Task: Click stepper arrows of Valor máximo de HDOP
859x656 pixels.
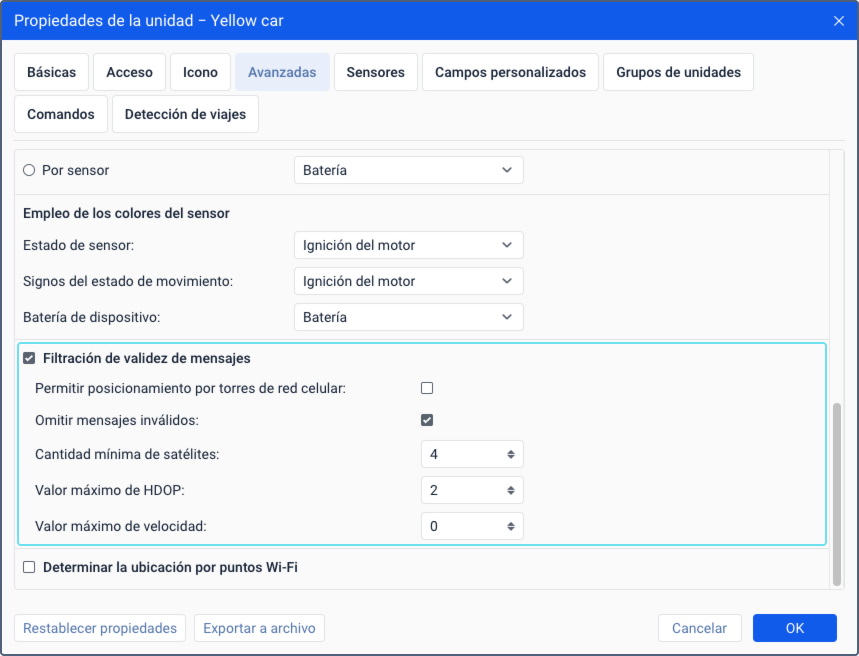Action: (511, 490)
